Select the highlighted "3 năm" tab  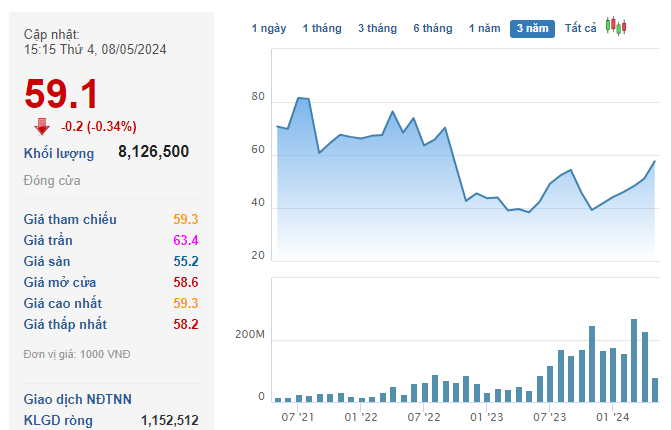pos(533,28)
